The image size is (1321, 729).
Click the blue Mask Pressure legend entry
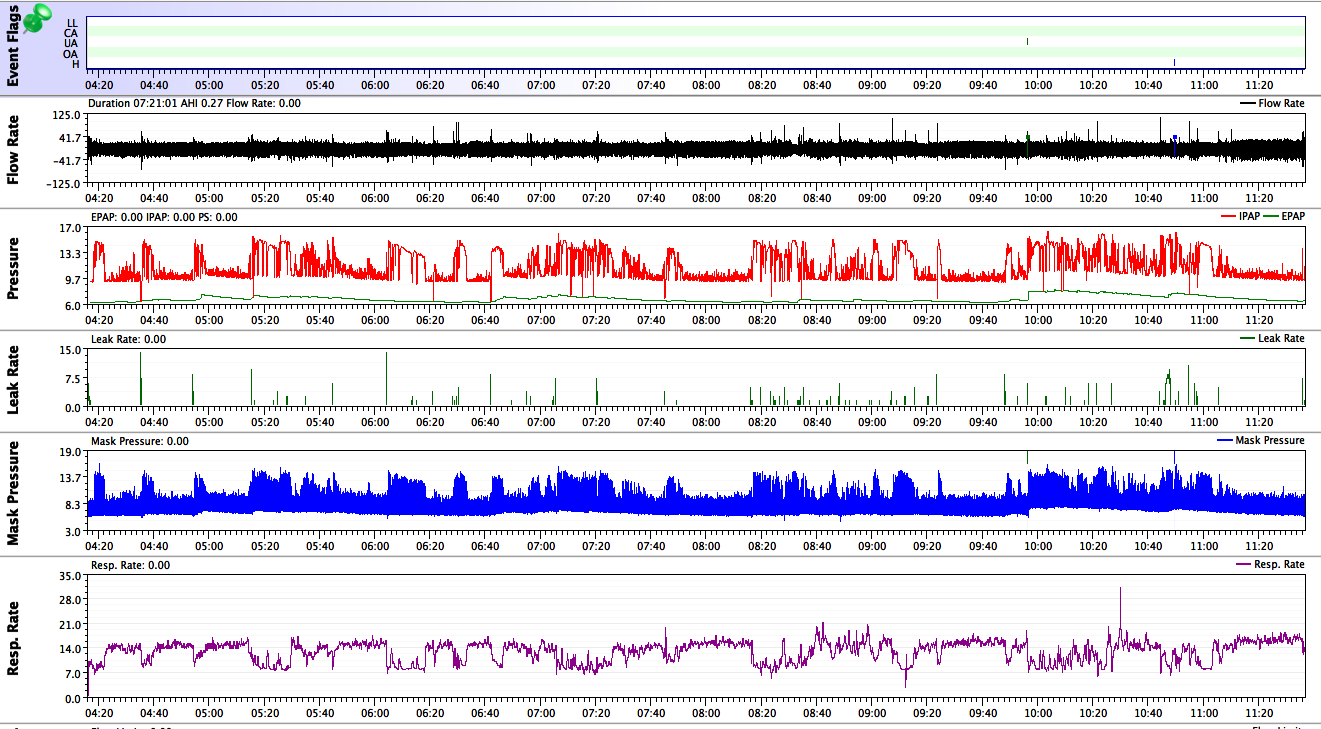coord(1261,441)
